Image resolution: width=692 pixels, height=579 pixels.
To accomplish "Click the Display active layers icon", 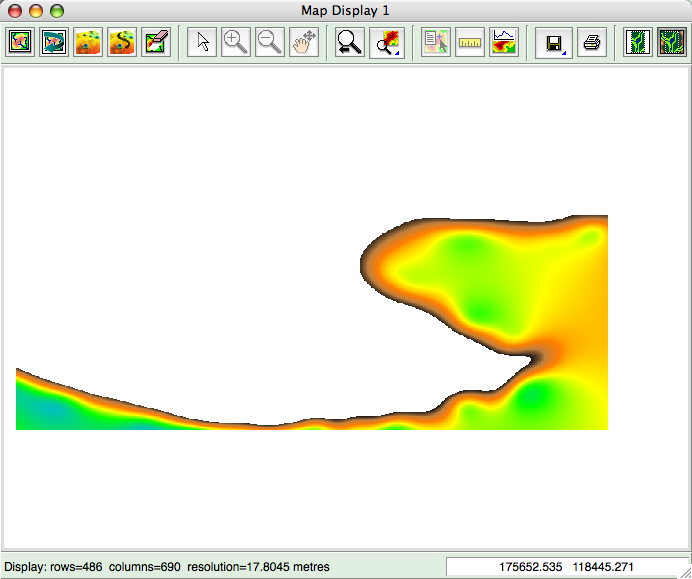I will (21, 42).
